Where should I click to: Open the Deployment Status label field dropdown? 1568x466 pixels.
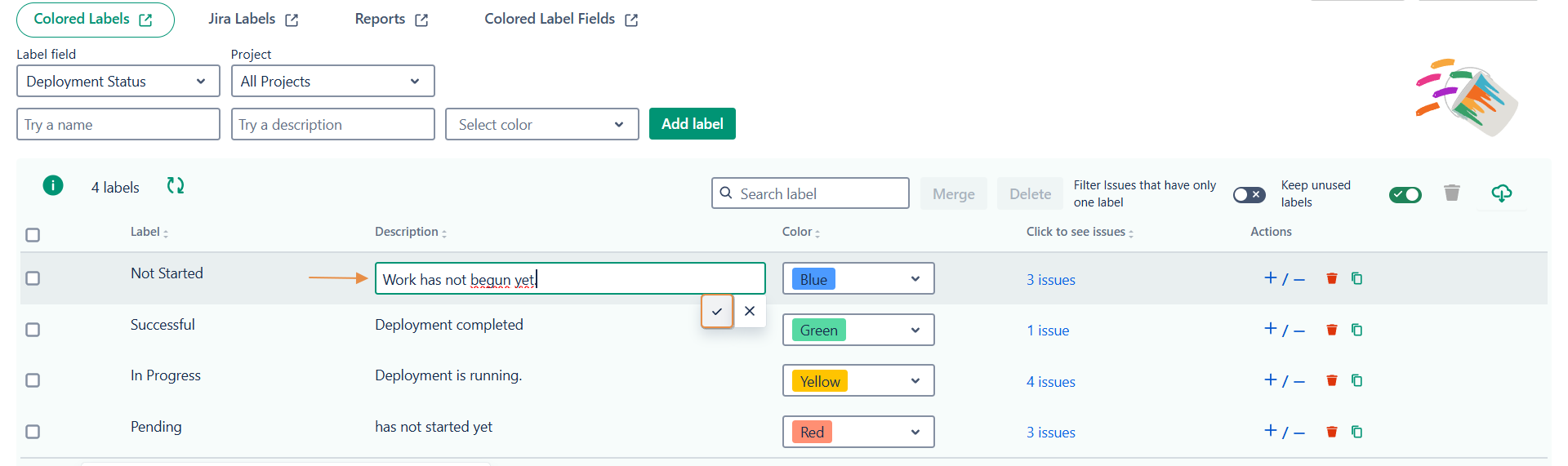[x=118, y=82]
